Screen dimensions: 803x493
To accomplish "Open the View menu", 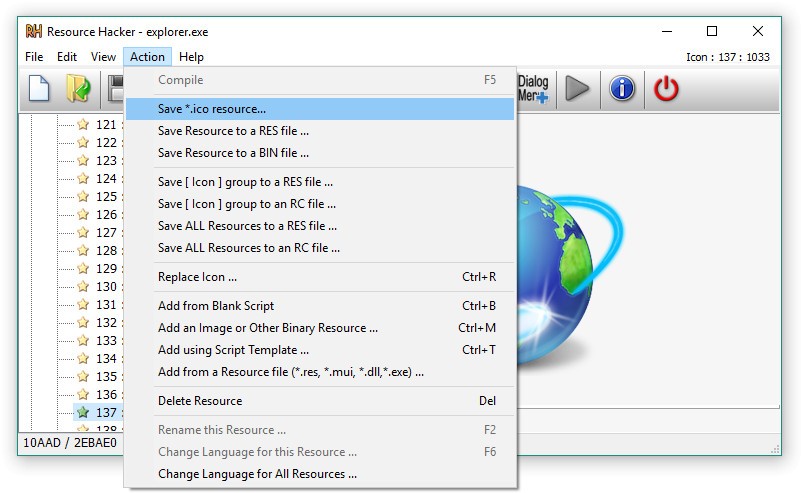I will click(x=103, y=57).
